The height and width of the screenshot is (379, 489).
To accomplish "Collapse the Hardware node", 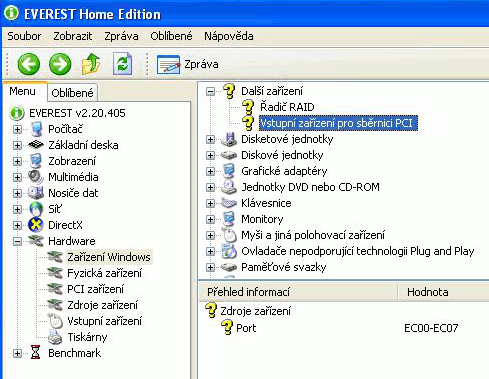I will 17,241.
